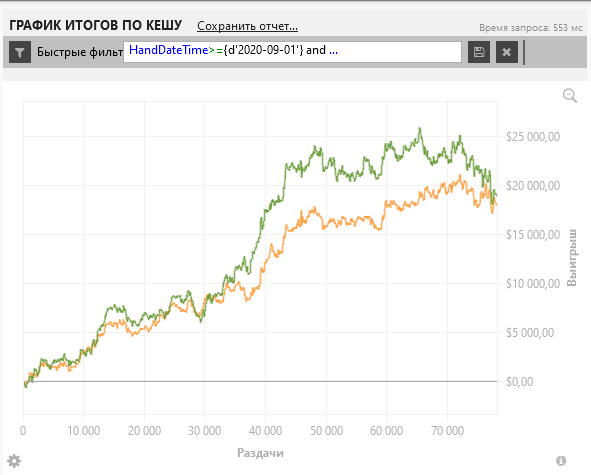The width and height of the screenshot is (591, 475).
Task: Save the current filter with floppy icon
Action: [479, 52]
